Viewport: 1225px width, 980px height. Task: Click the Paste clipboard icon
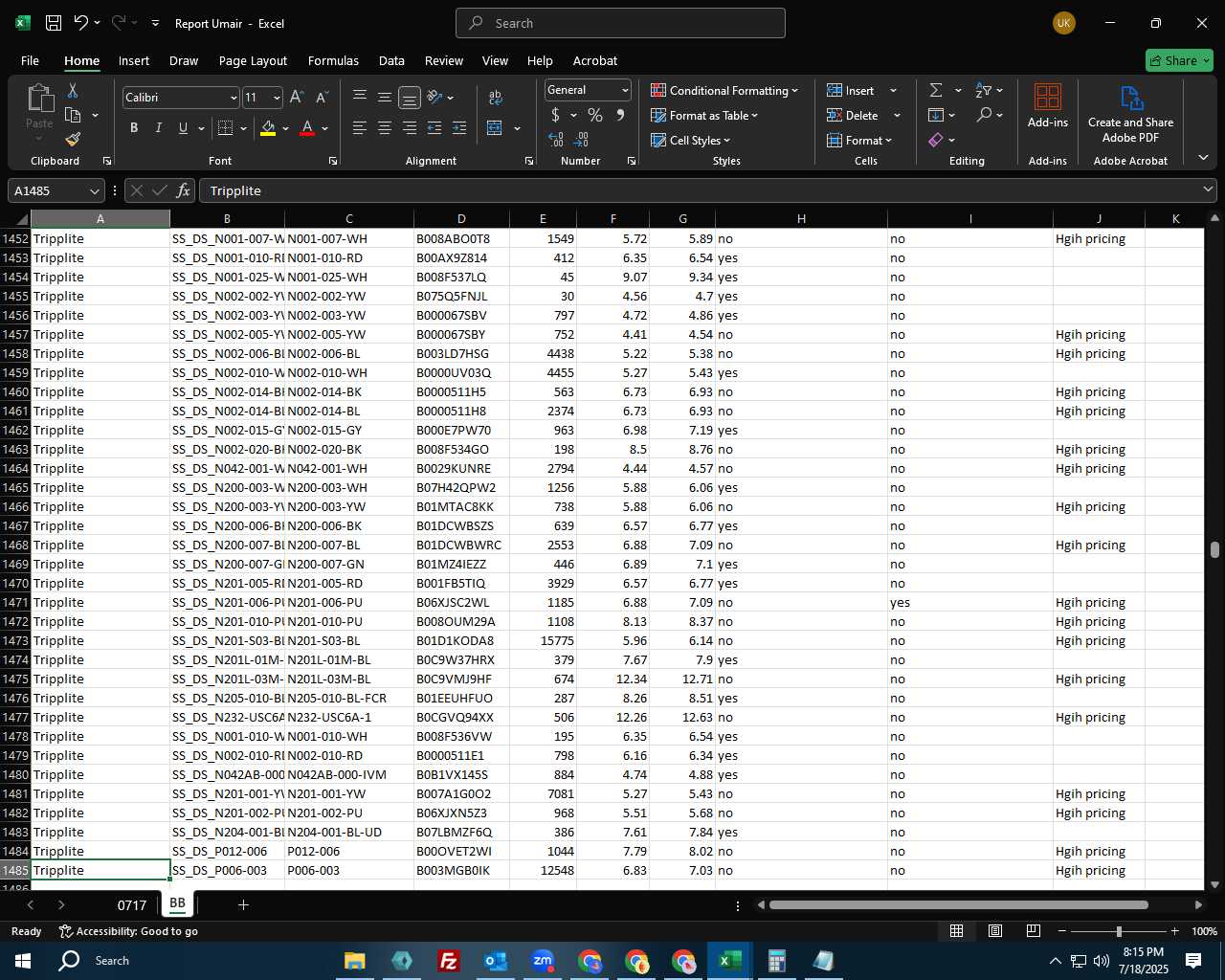pos(39,99)
